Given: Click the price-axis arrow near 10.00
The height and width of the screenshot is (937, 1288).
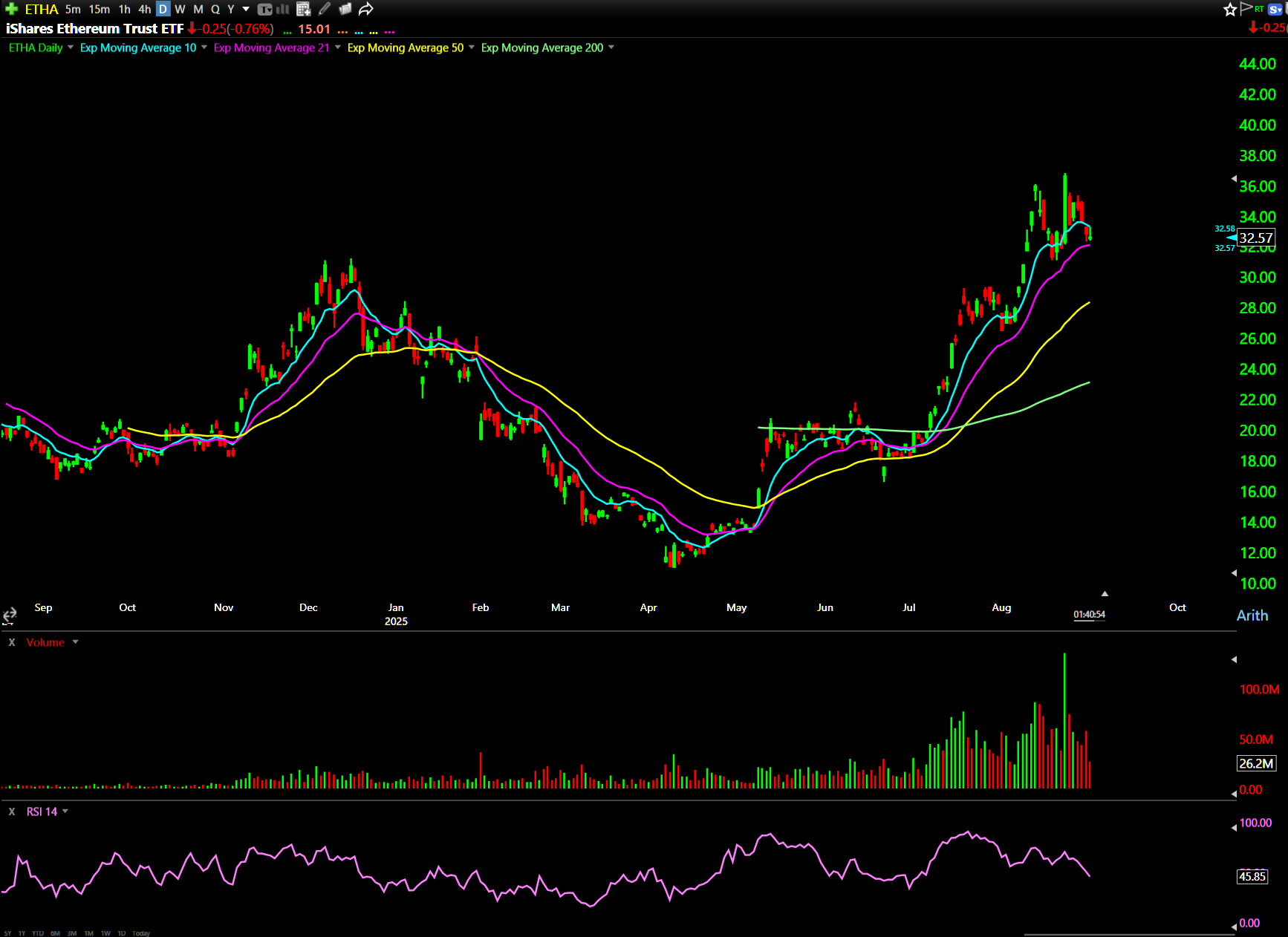Looking at the screenshot, I should tap(1235, 572).
